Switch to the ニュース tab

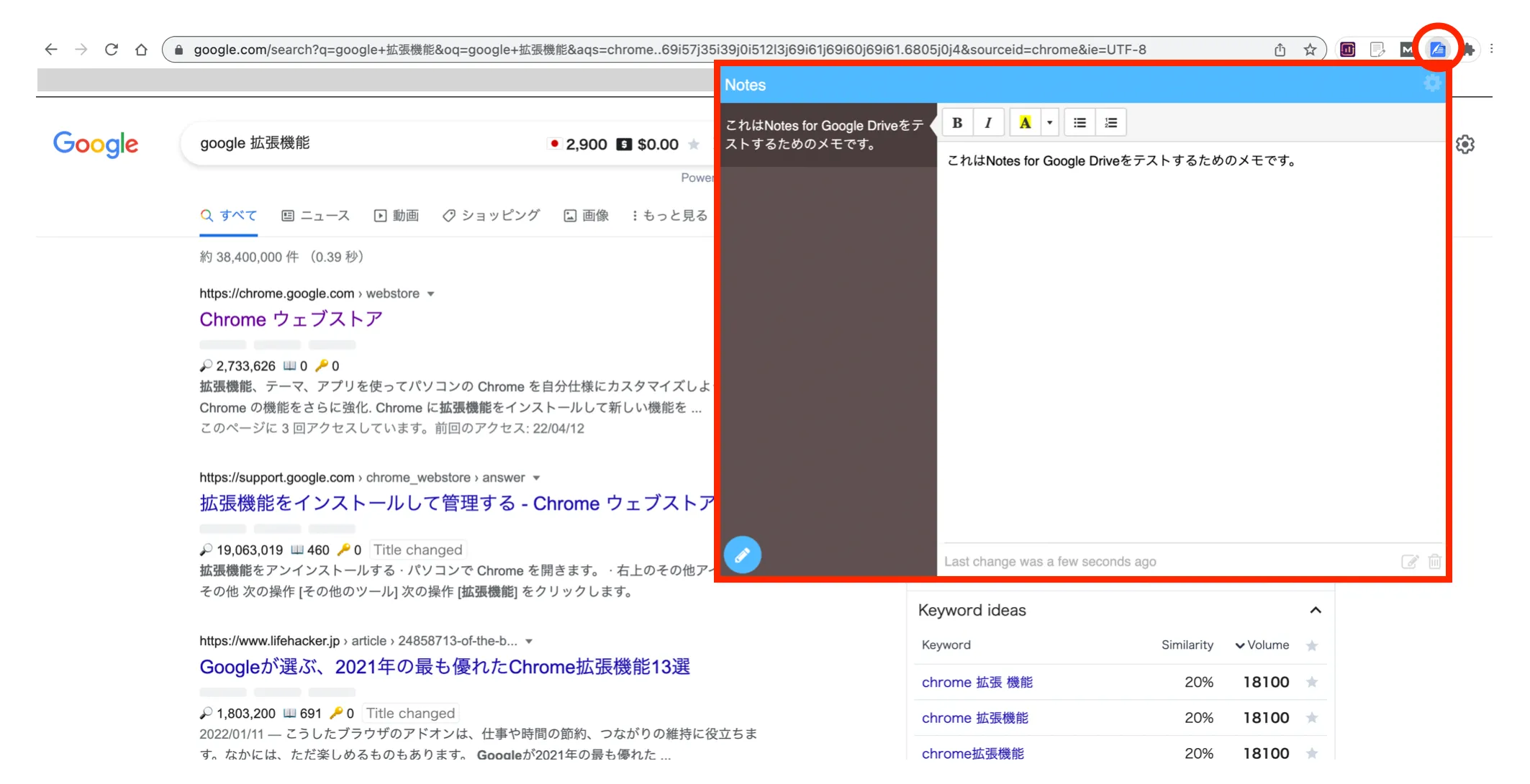pos(315,215)
